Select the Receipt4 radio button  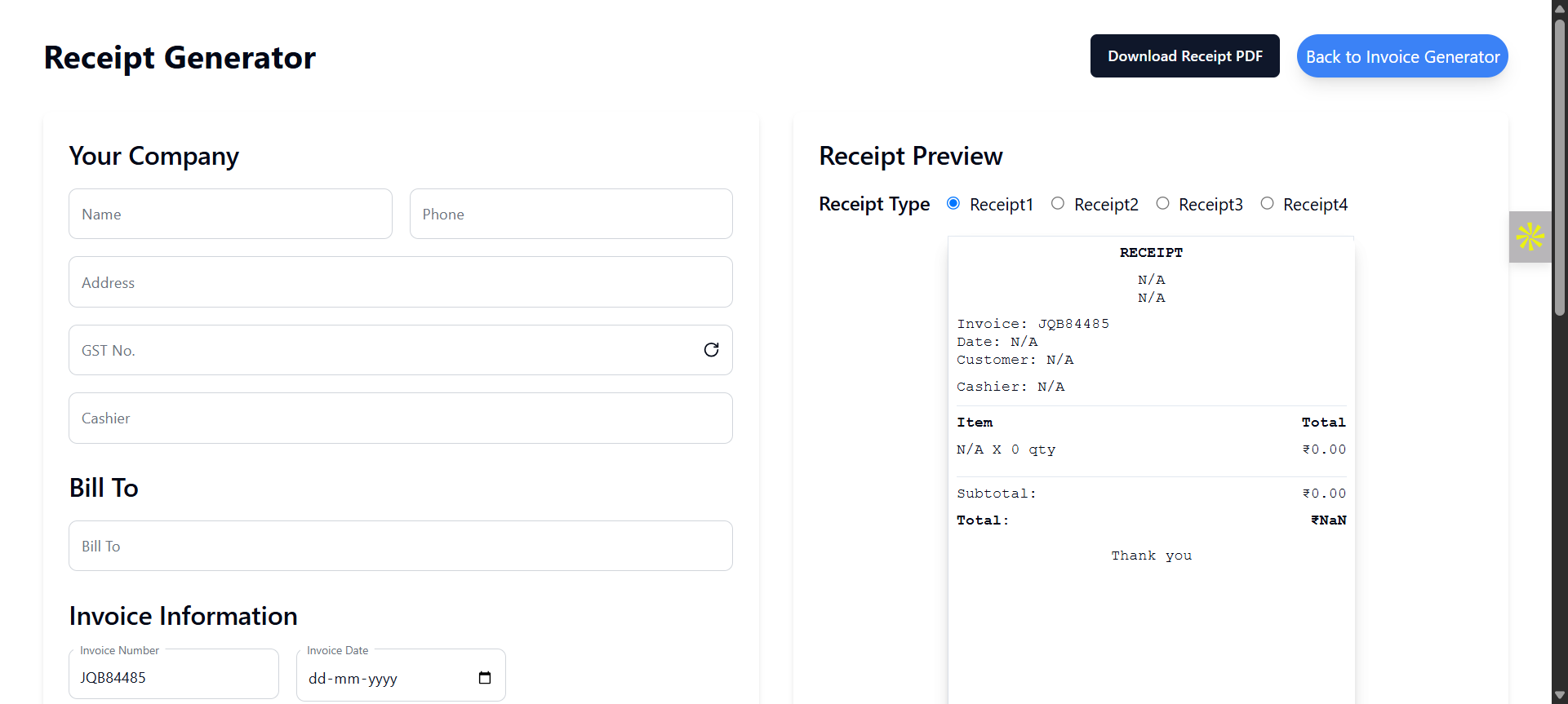1267,203
